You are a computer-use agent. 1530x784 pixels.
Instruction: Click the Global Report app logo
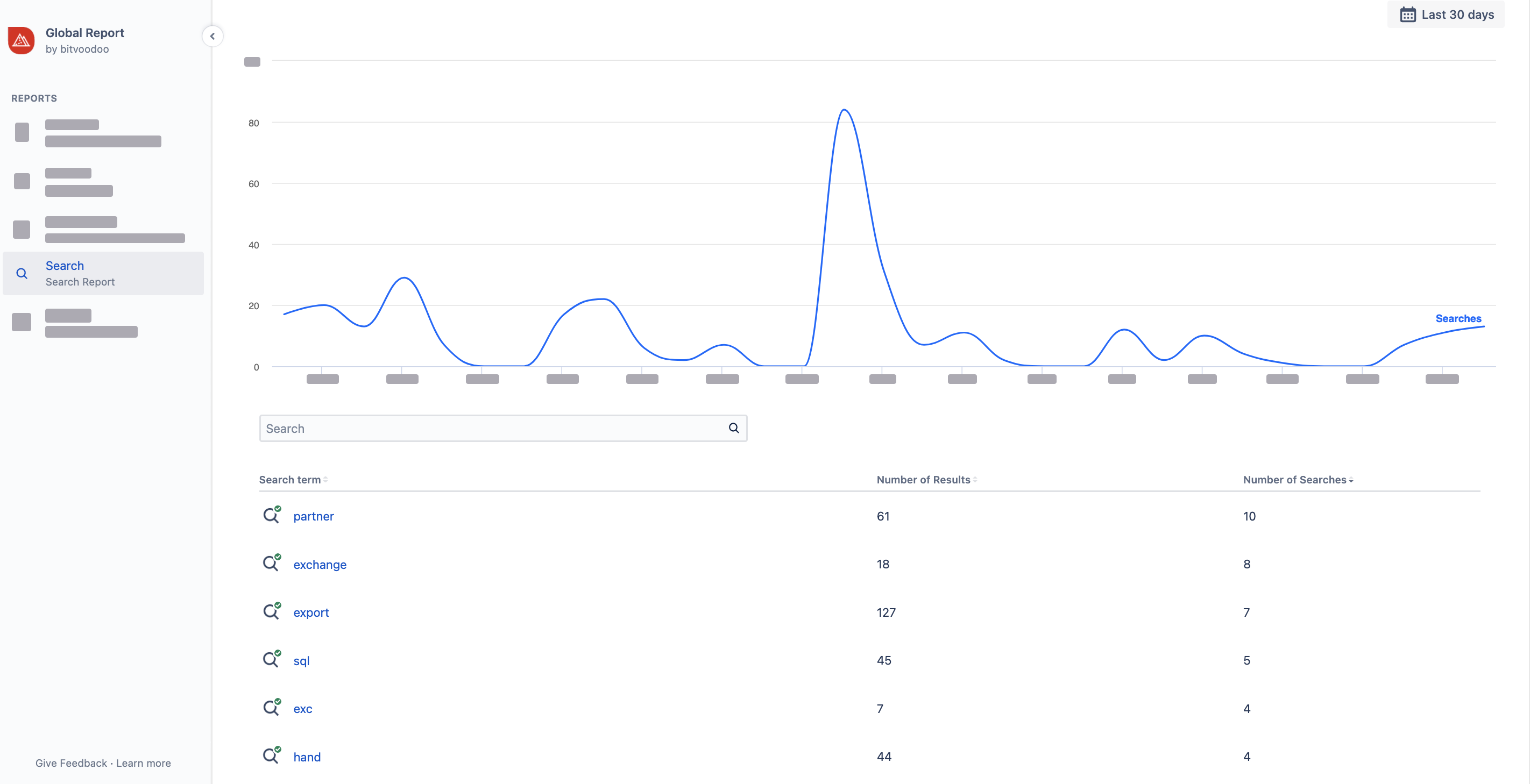click(22, 40)
